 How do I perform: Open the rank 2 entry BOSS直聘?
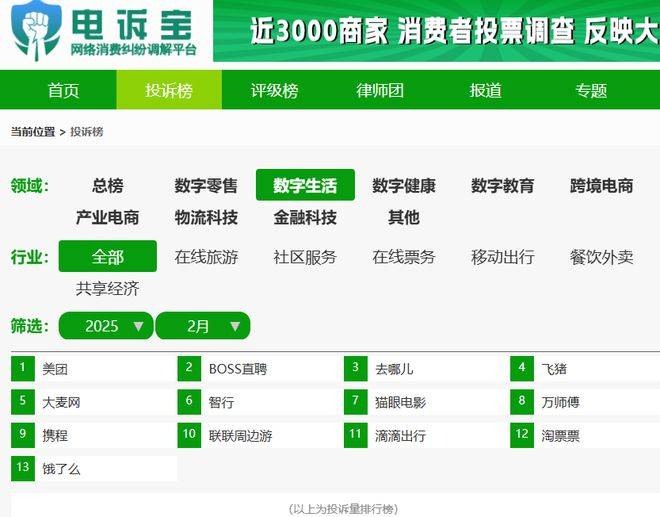(260, 369)
